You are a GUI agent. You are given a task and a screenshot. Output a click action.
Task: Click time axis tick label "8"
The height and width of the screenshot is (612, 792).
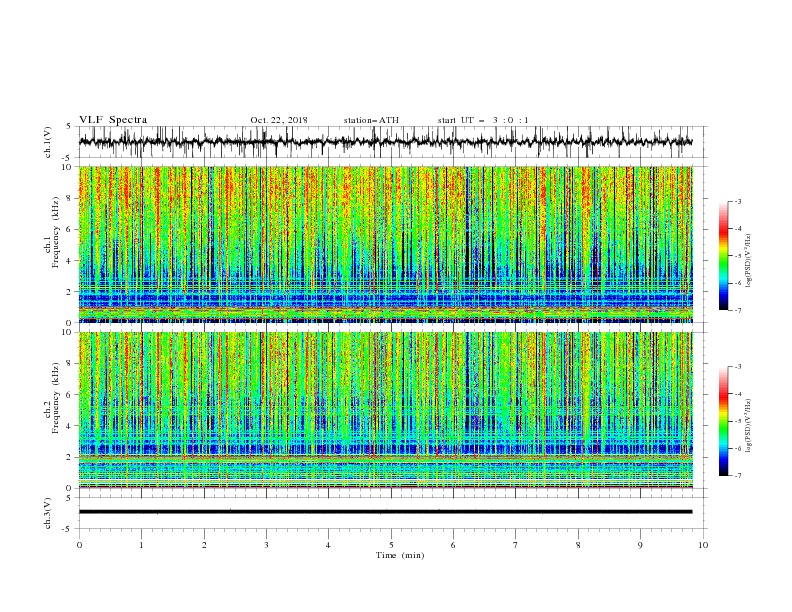pos(578,545)
